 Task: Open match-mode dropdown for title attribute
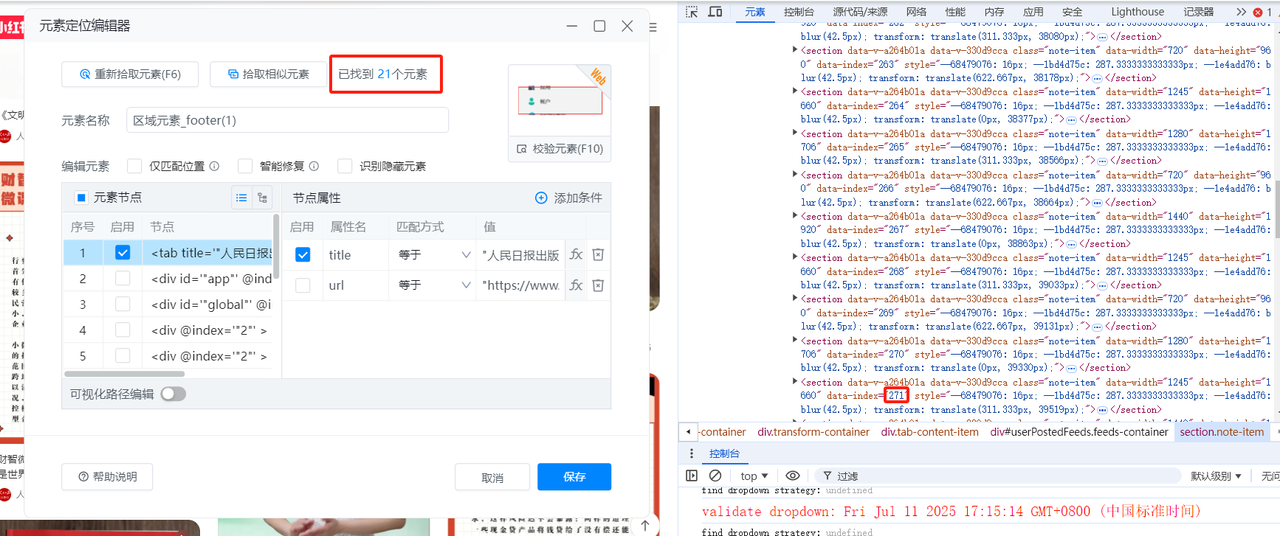point(434,255)
